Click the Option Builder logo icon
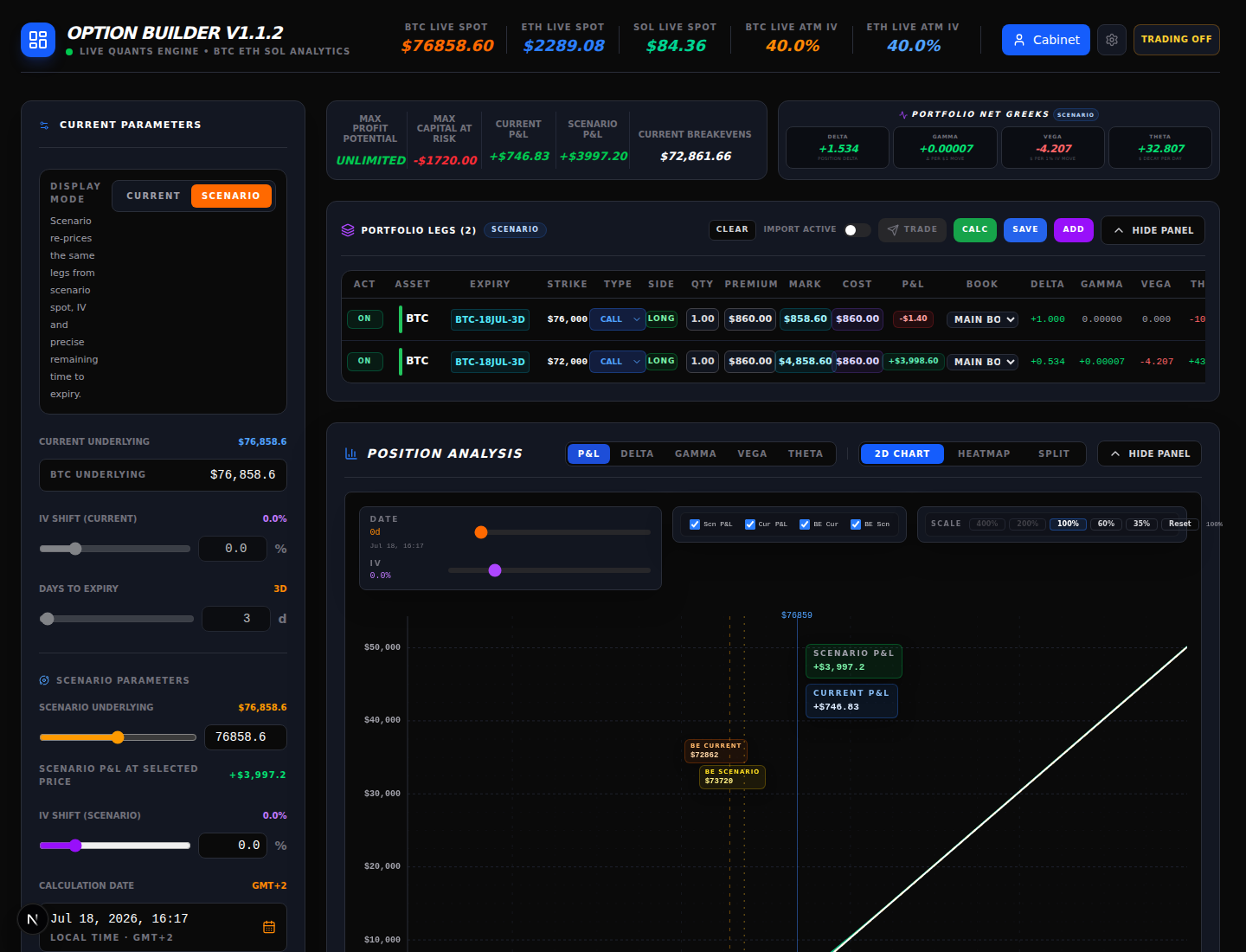 (38, 40)
